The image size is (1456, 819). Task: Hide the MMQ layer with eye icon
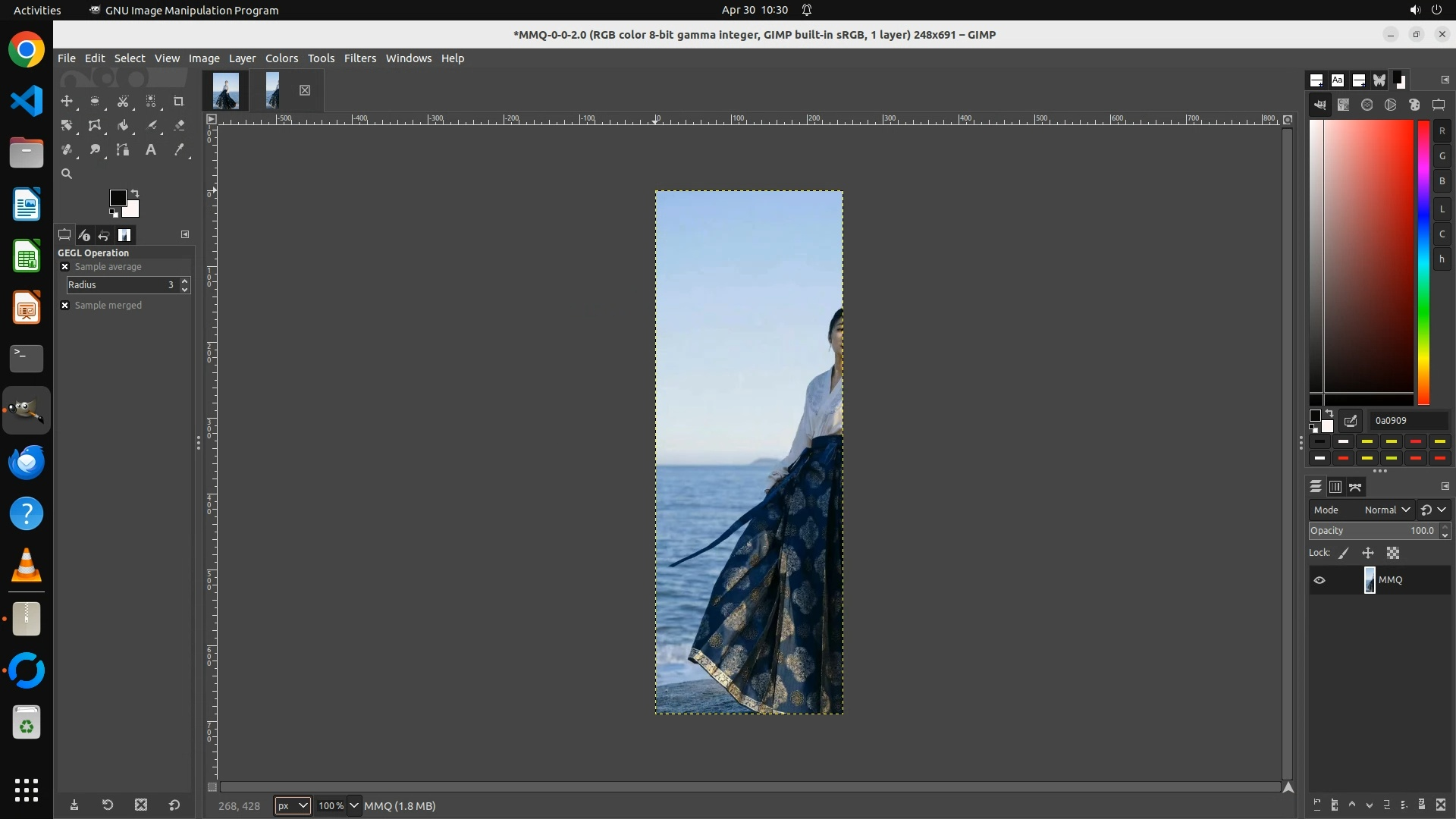[1319, 580]
